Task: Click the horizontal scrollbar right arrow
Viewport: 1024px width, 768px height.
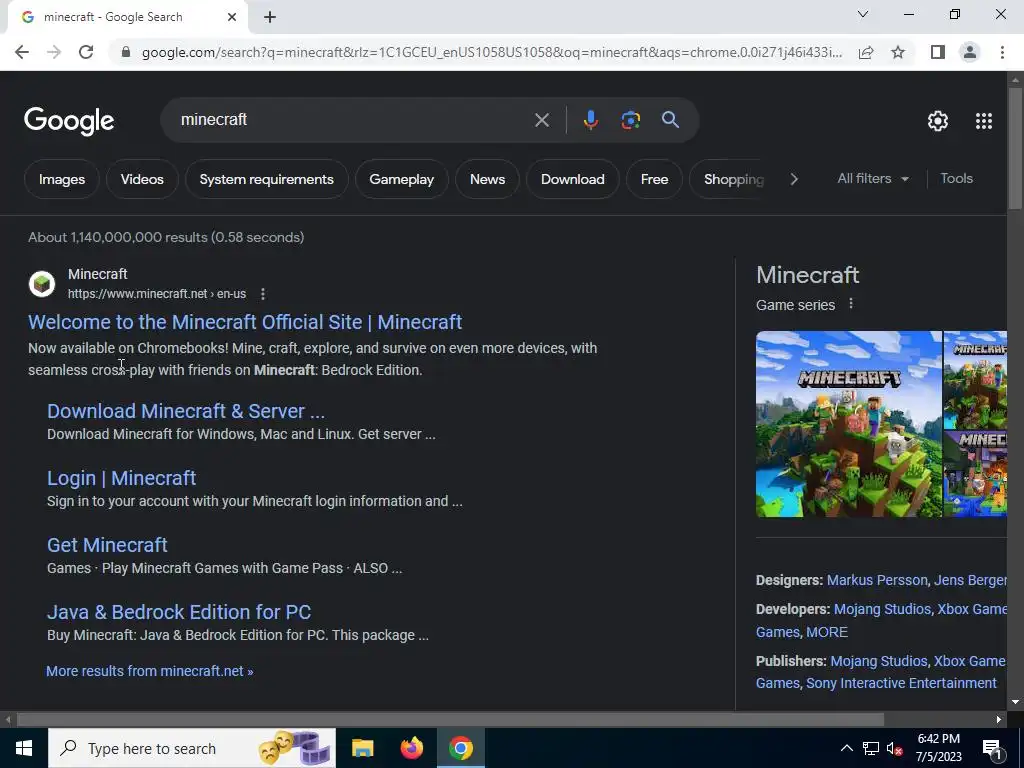Action: click(x=999, y=720)
